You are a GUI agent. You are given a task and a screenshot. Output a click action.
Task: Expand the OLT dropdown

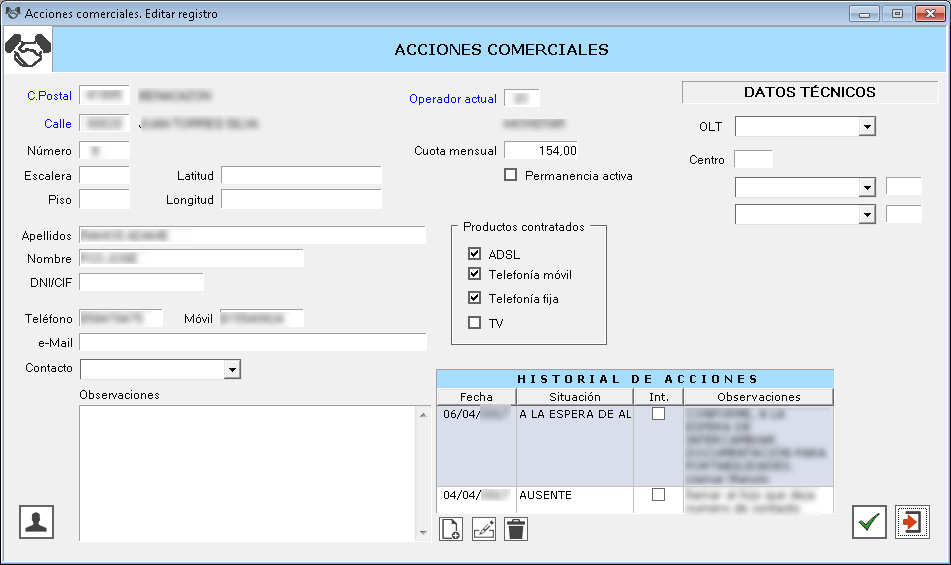(867, 127)
